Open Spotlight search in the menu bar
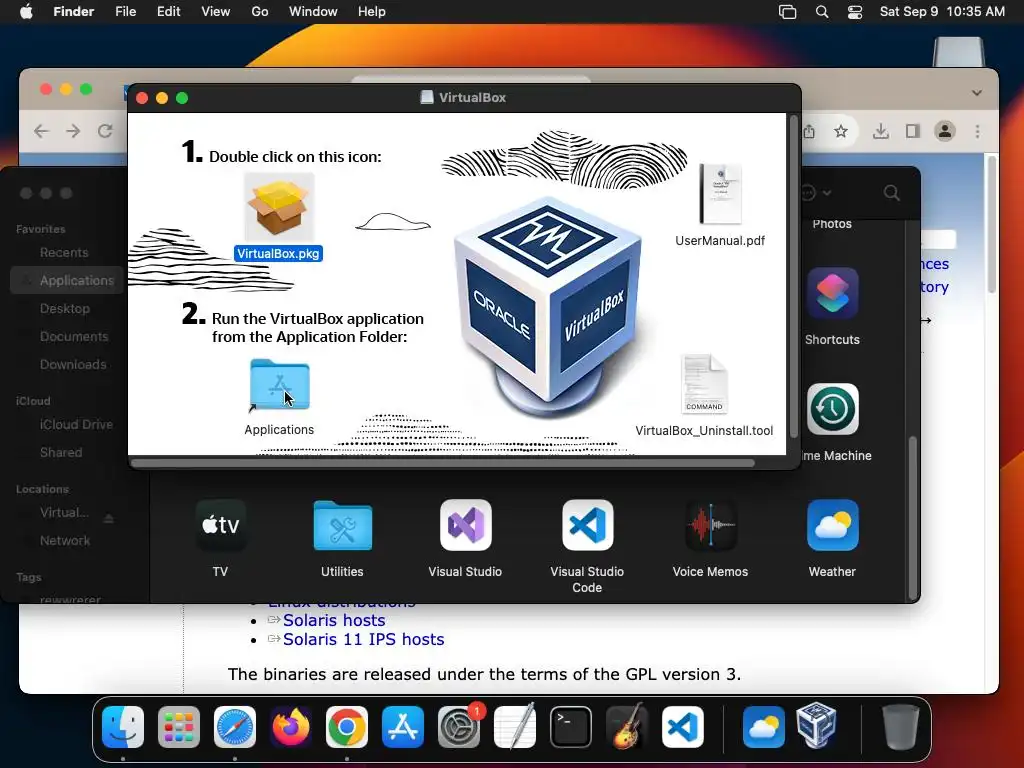Screen dimensions: 1024x768 (822, 12)
